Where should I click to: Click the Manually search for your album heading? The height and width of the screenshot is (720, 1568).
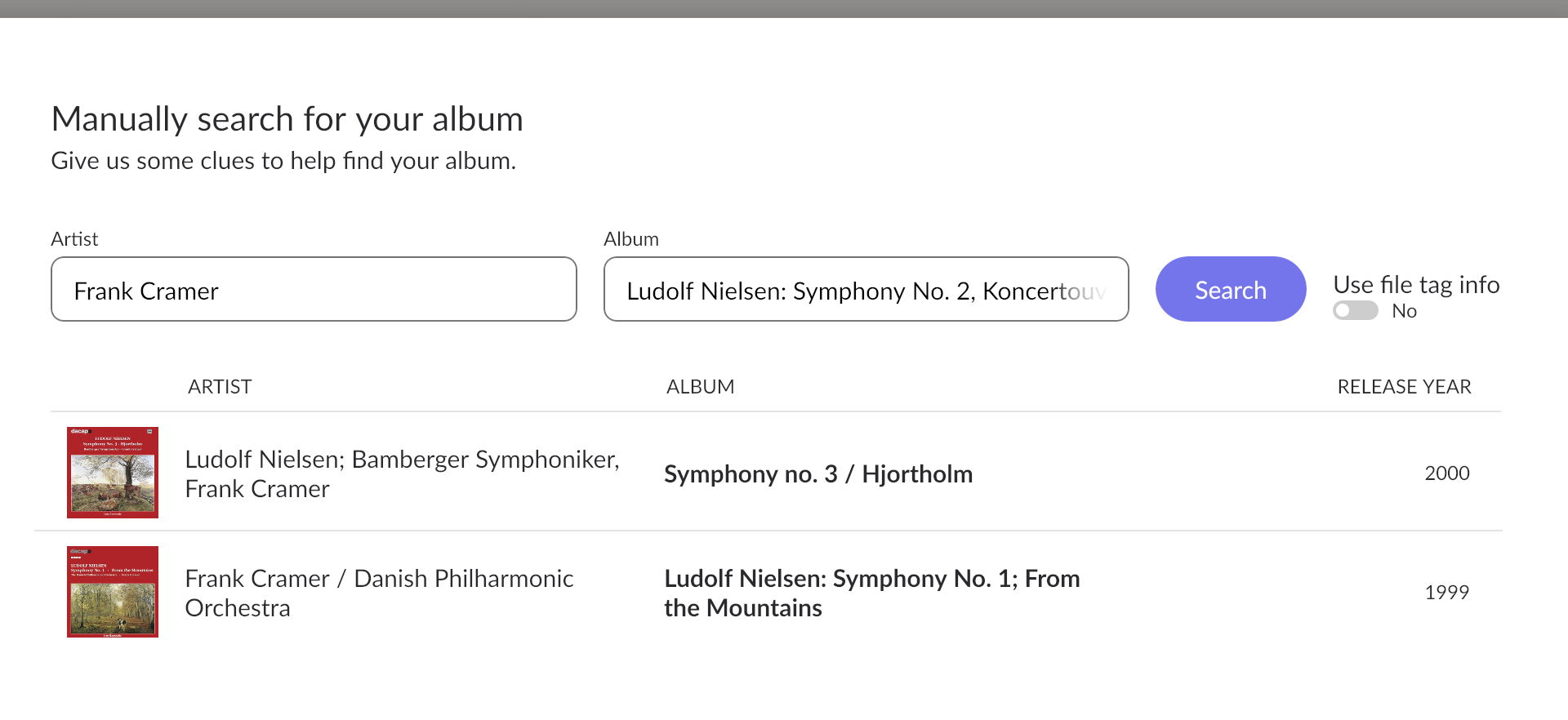click(x=287, y=119)
